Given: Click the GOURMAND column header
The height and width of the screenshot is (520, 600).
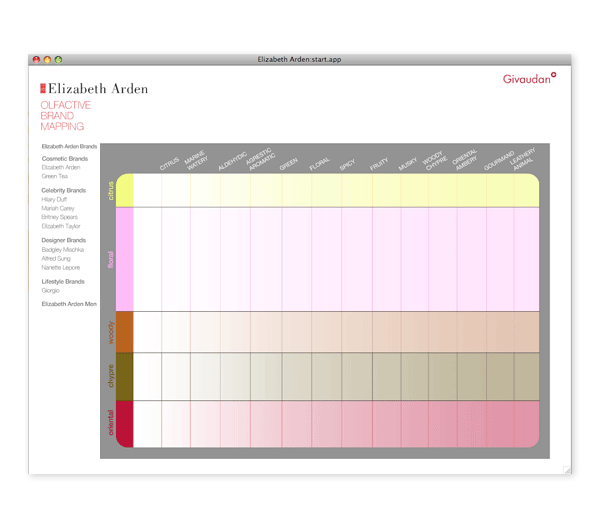Looking at the screenshot, I should click(x=499, y=161).
